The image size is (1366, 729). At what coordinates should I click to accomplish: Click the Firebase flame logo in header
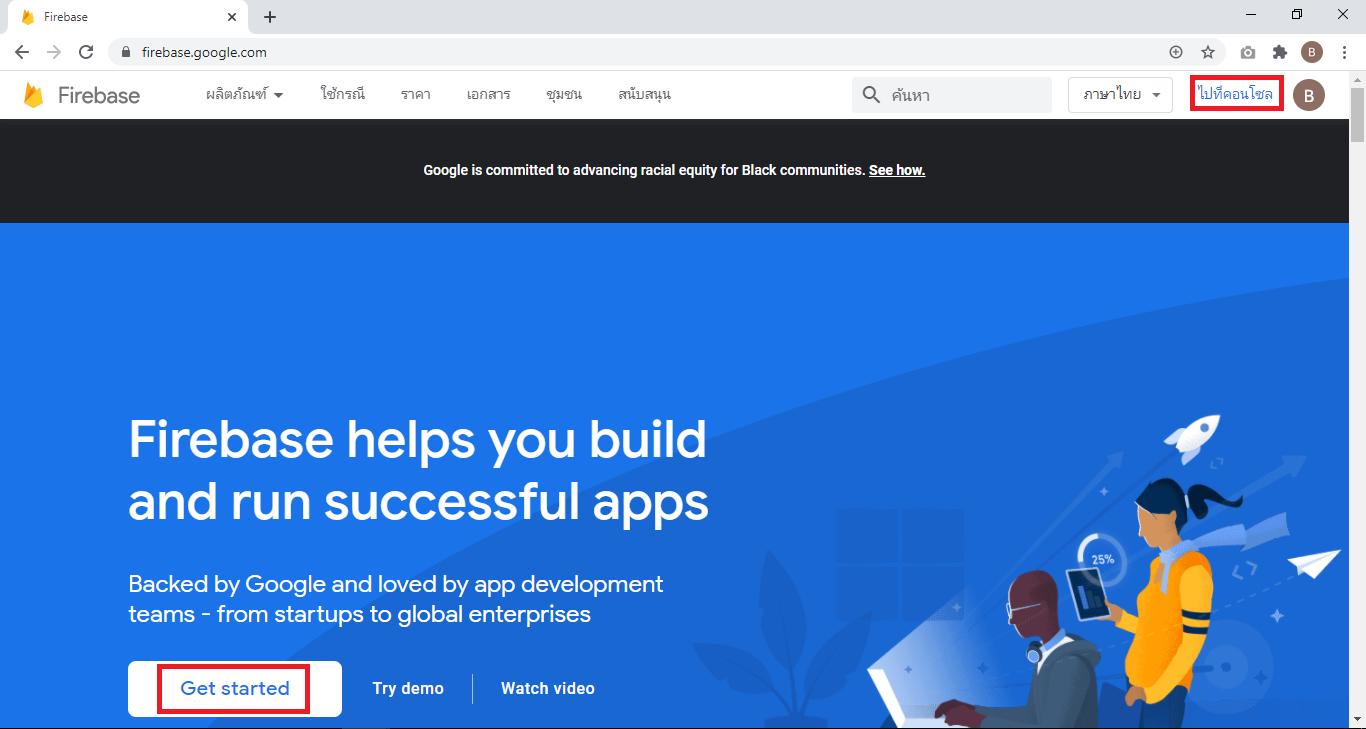point(34,95)
